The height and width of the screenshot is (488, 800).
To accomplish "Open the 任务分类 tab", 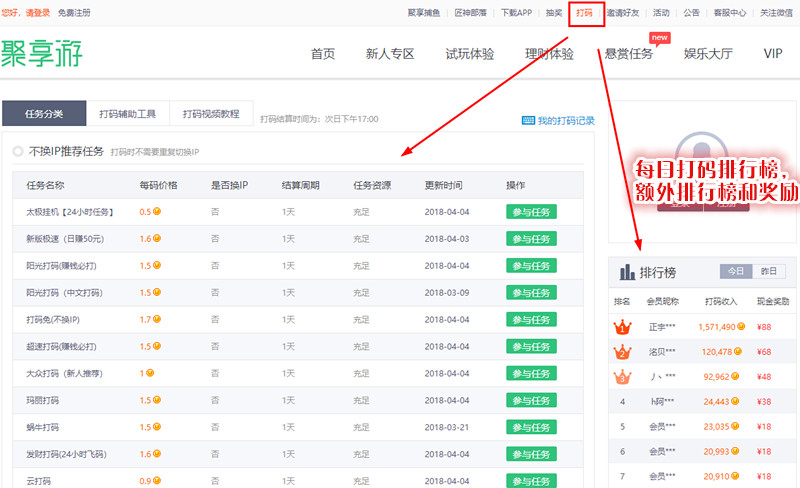I will click(x=44, y=113).
